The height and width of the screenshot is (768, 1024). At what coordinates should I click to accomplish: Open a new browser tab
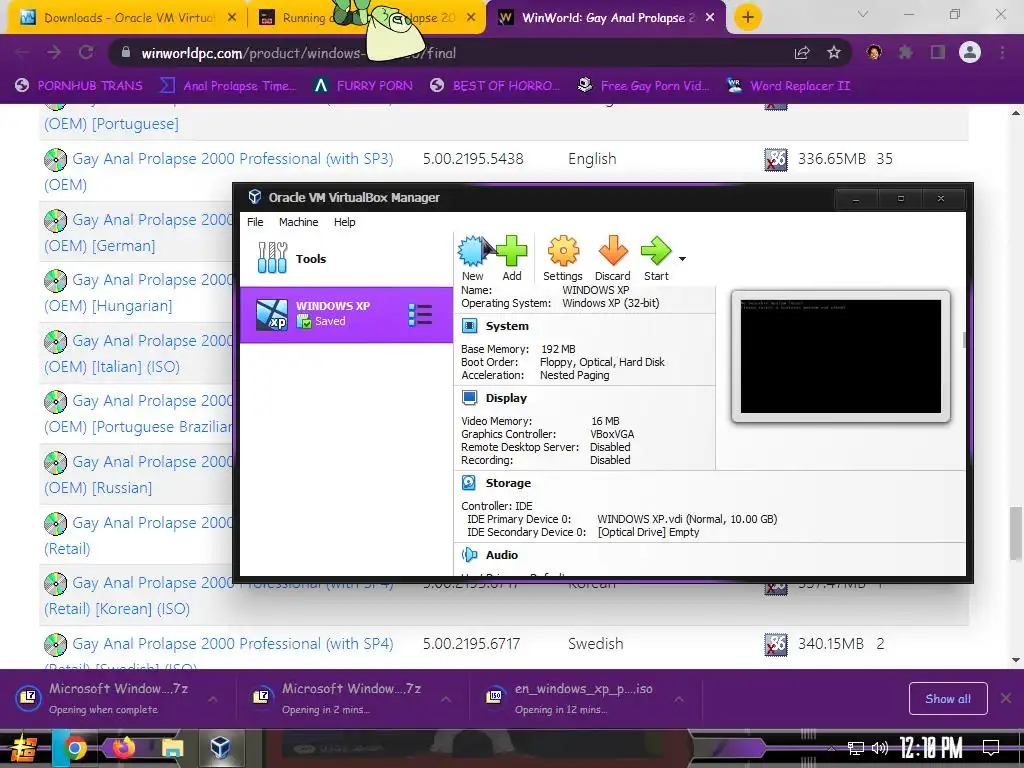coord(748,18)
